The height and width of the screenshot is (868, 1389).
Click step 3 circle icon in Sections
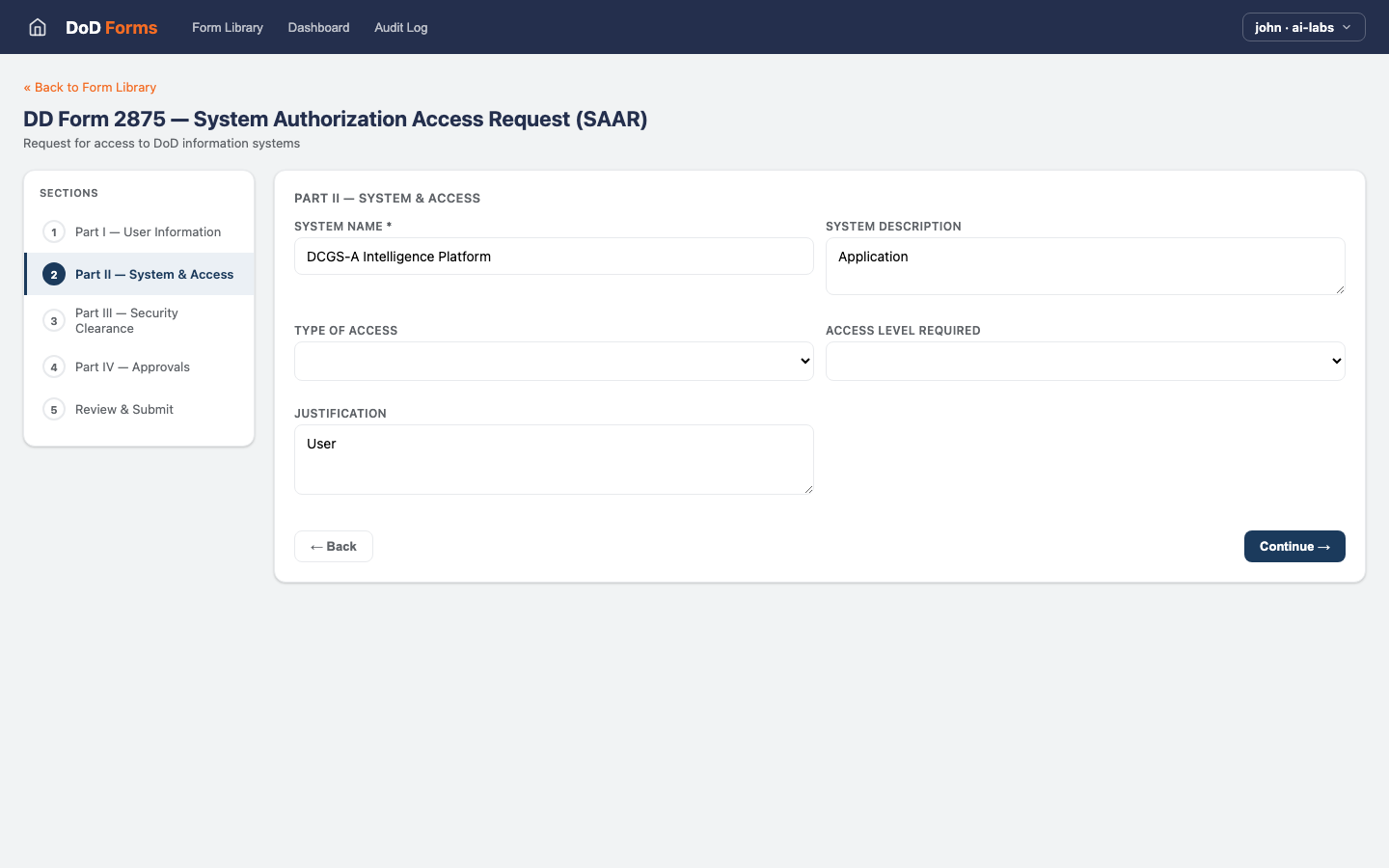[x=54, y=321]
